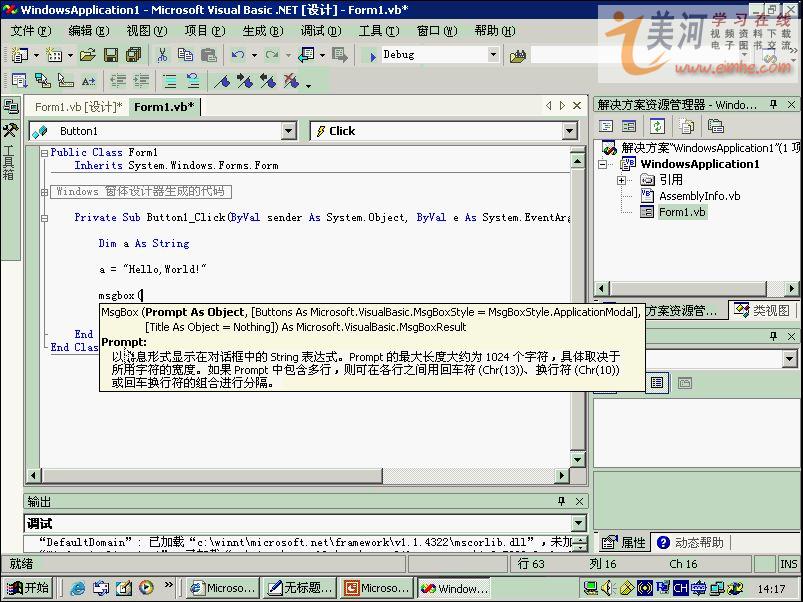The image size is (803, 602).
Task: Click the Paste clipboard icon
Action: 208,55
